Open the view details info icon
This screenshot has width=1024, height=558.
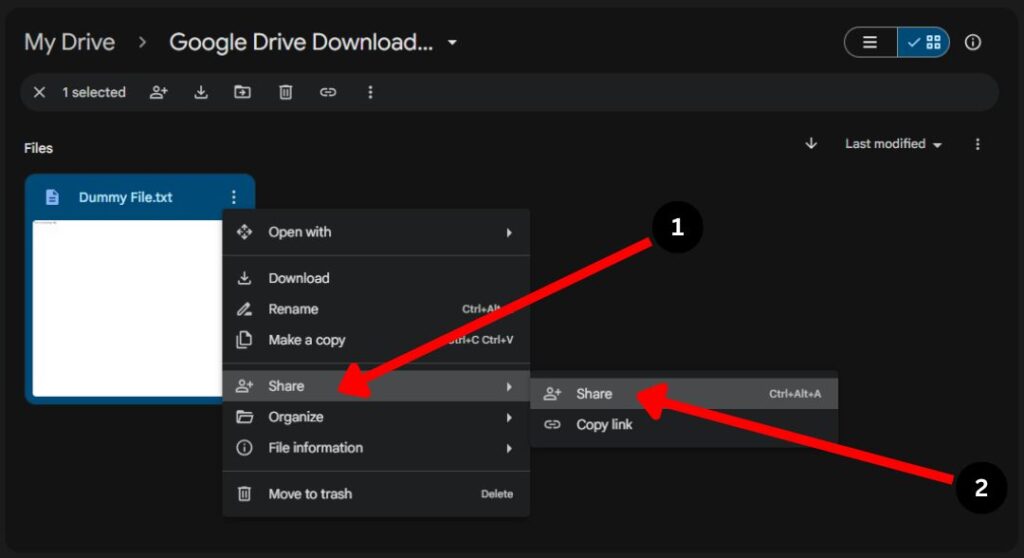(972, 42)
